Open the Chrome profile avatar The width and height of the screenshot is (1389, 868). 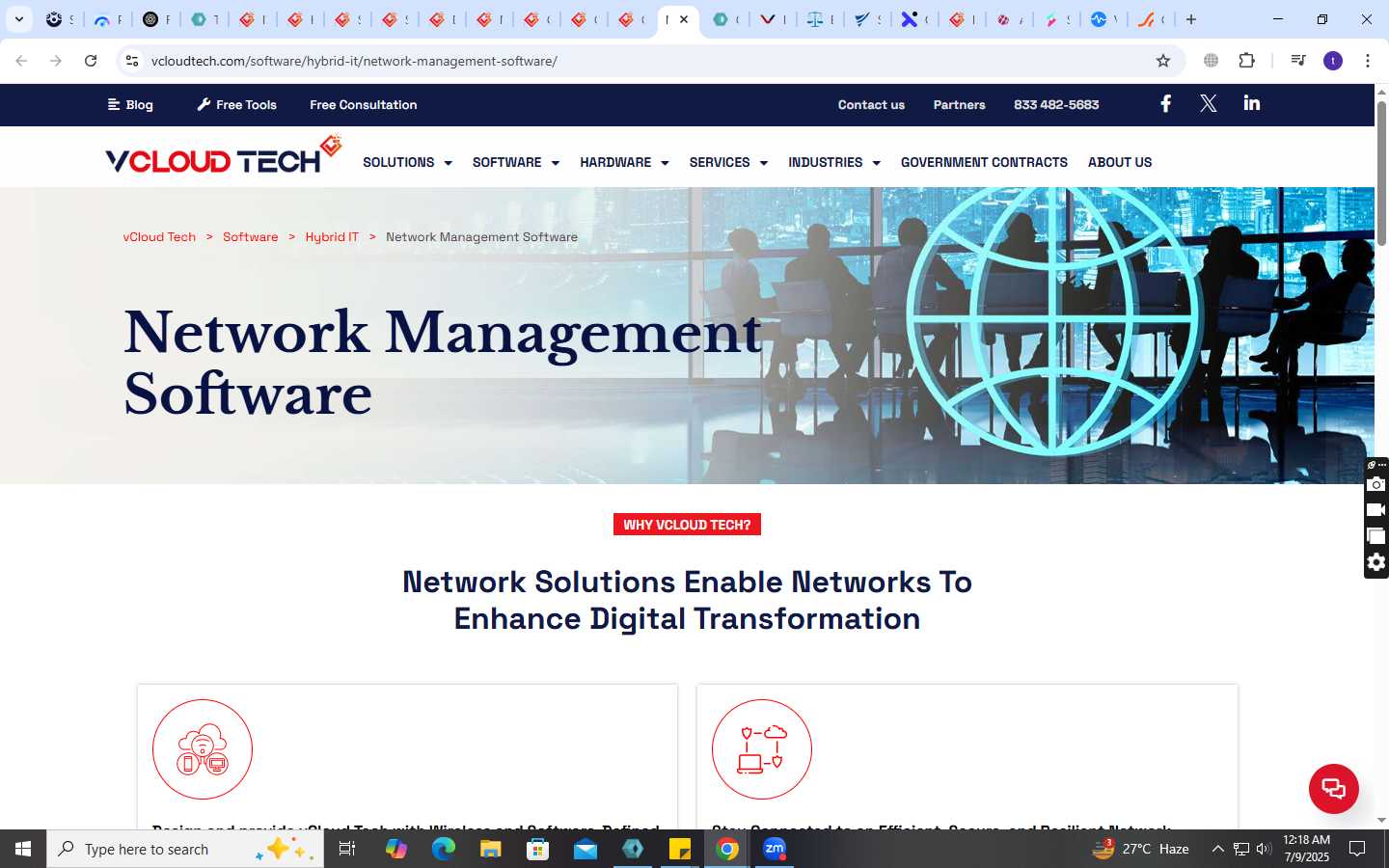tap(1333, 61)
